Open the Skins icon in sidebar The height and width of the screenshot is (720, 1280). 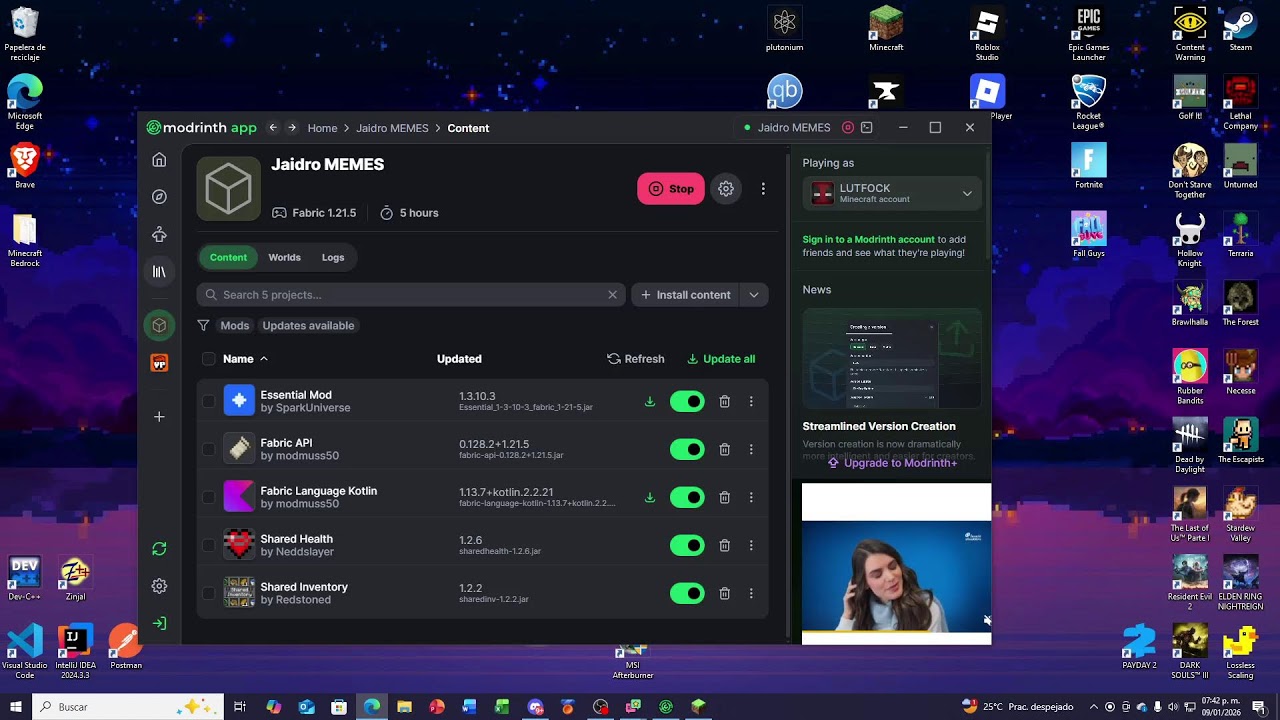[x=159, y=234]
